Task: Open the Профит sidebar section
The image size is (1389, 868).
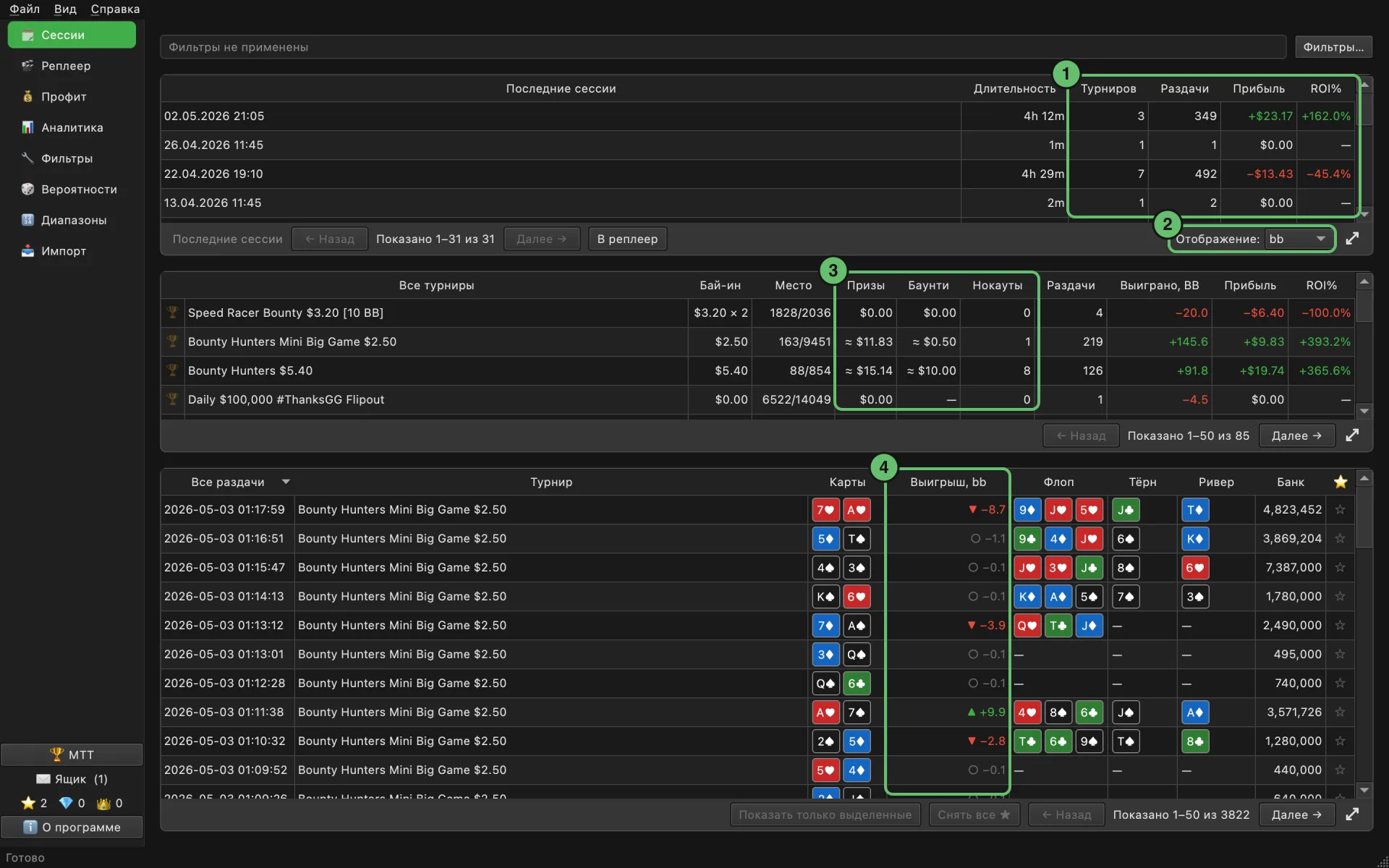Action: tap(72, 97)
